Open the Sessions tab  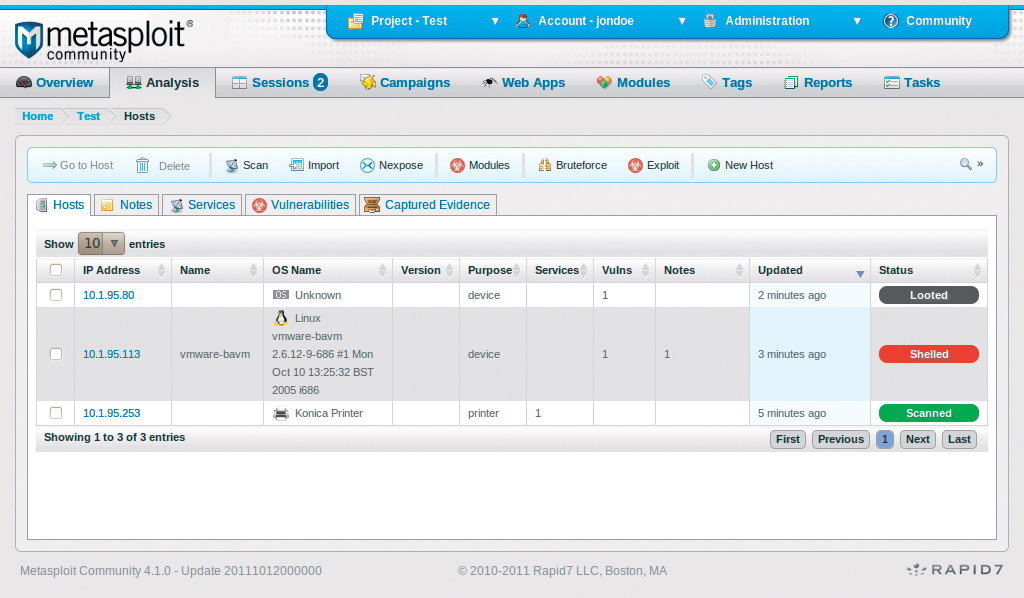pos(279,83)
